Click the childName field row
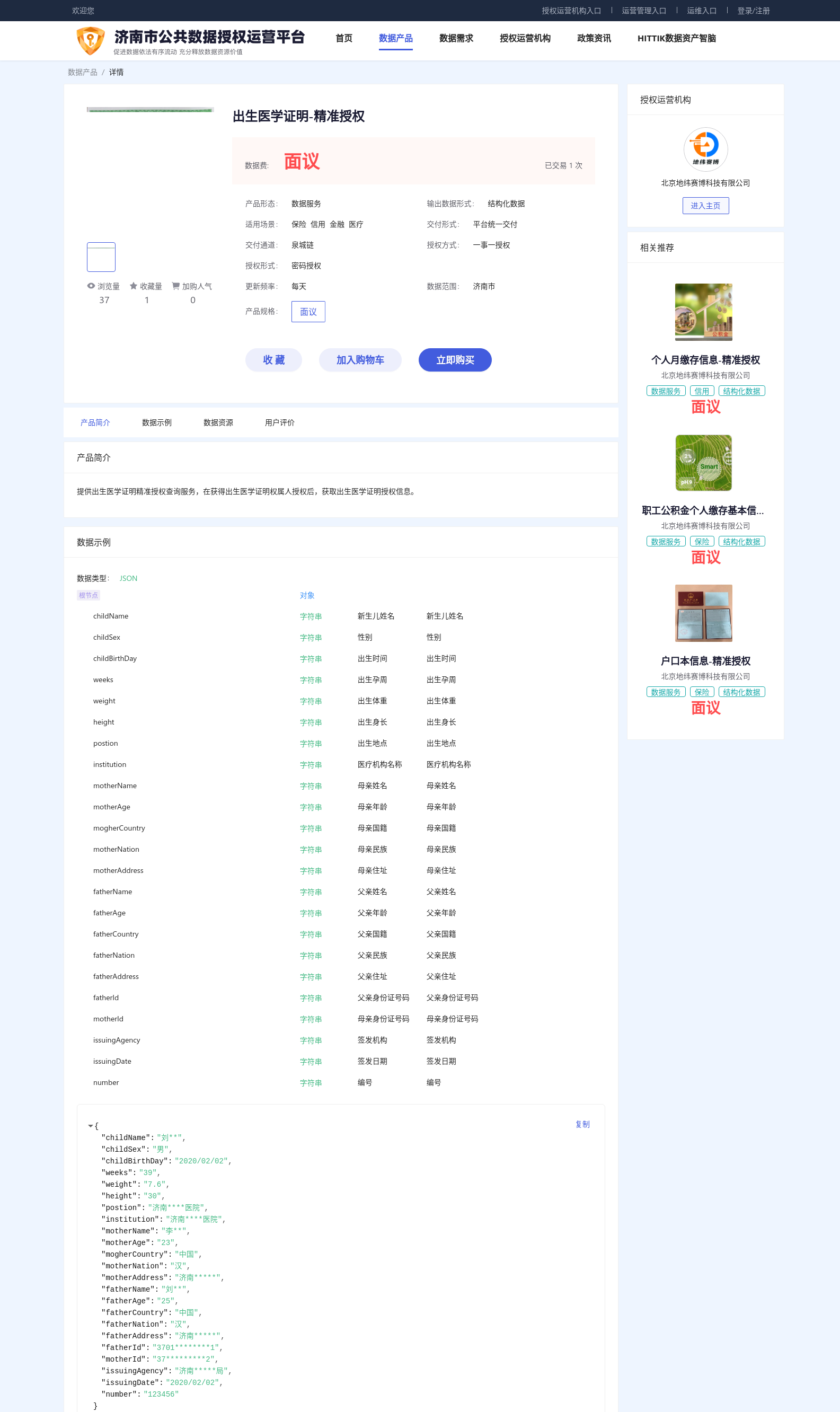Screen dimensions: 840x1412 click(x=341, y=616)
